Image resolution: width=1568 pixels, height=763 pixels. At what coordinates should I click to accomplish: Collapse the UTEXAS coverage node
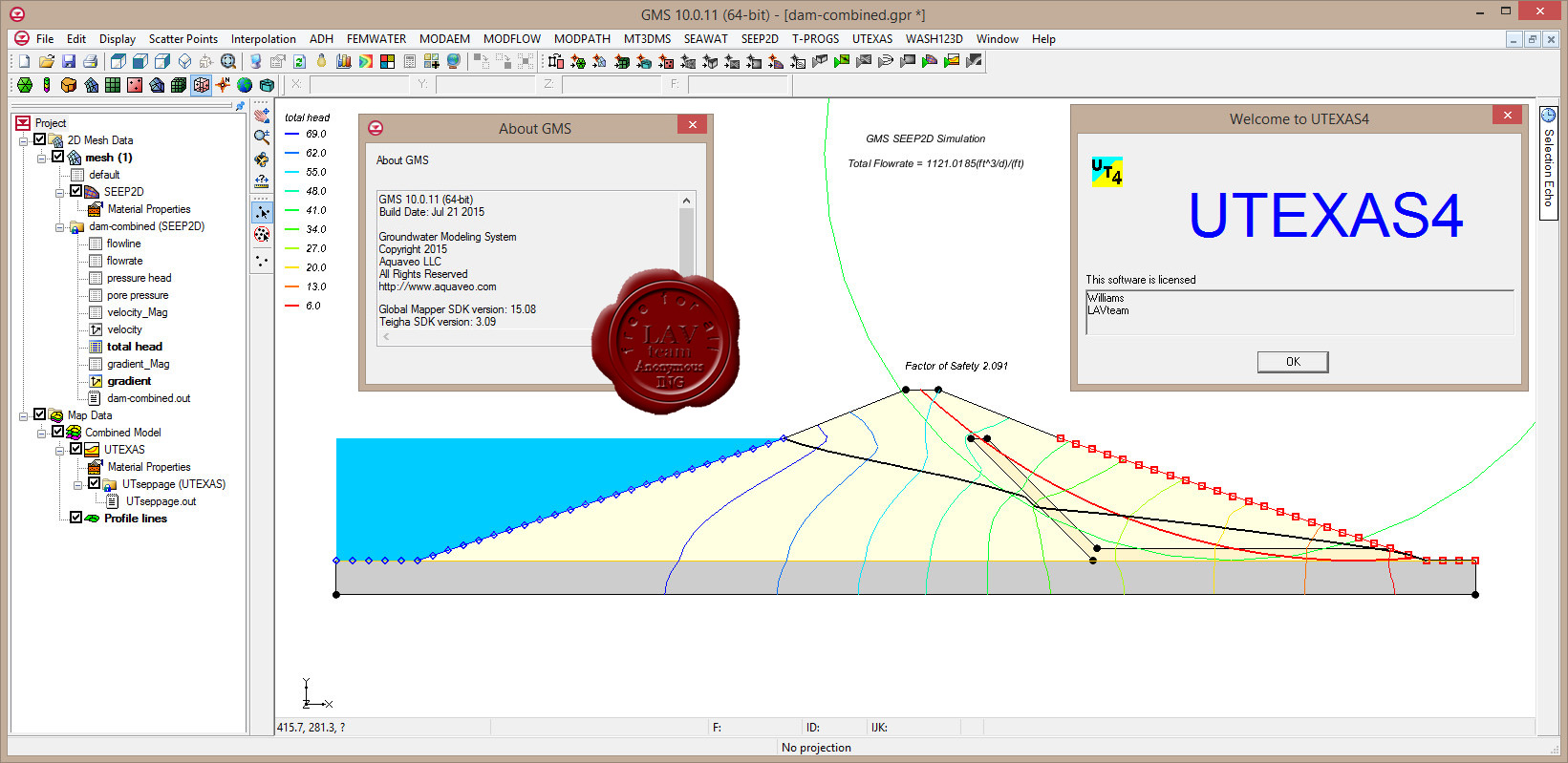click(59, 450)
